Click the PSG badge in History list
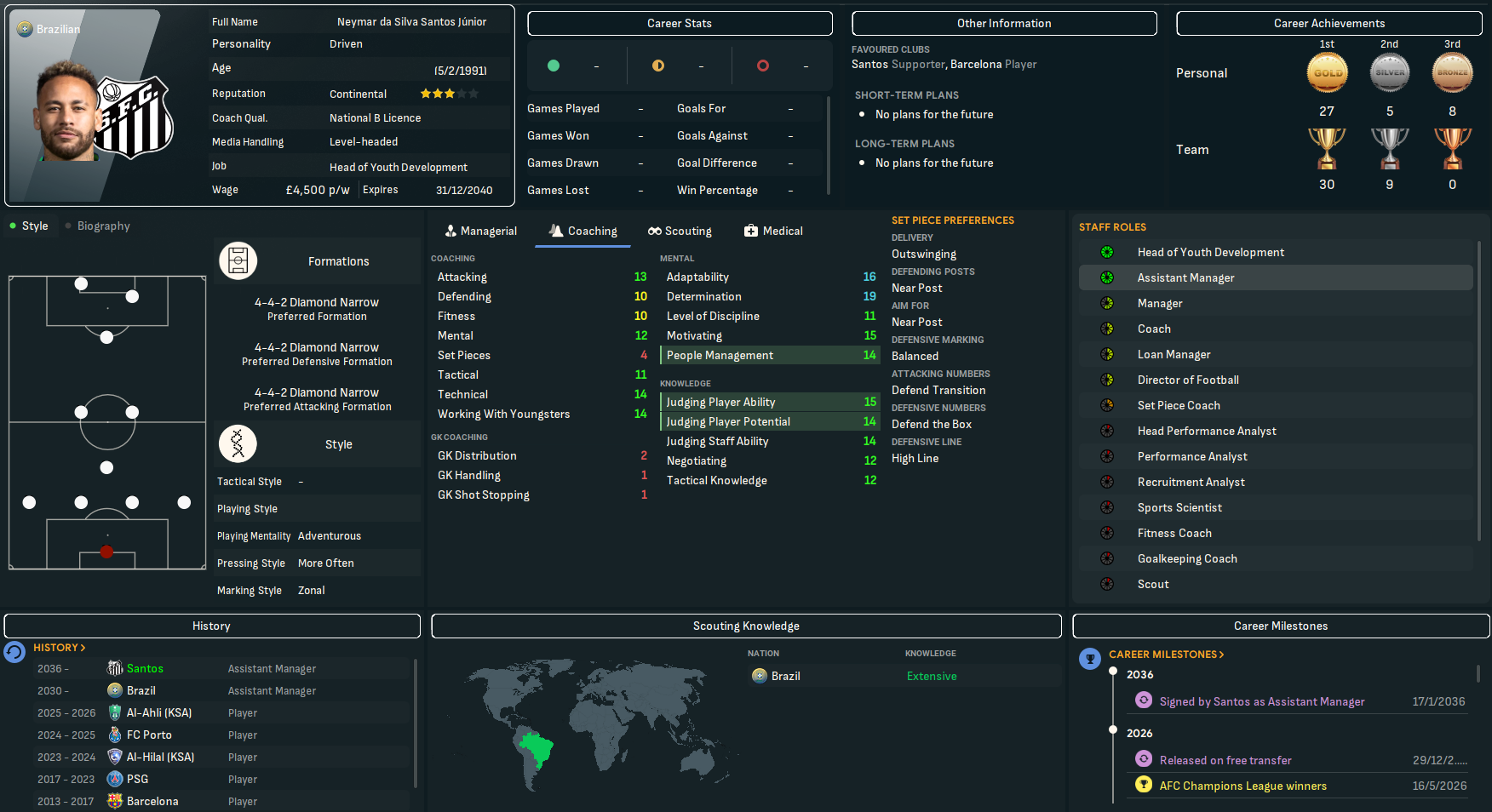The image size is (1492, 812). (x=115, y=779)
